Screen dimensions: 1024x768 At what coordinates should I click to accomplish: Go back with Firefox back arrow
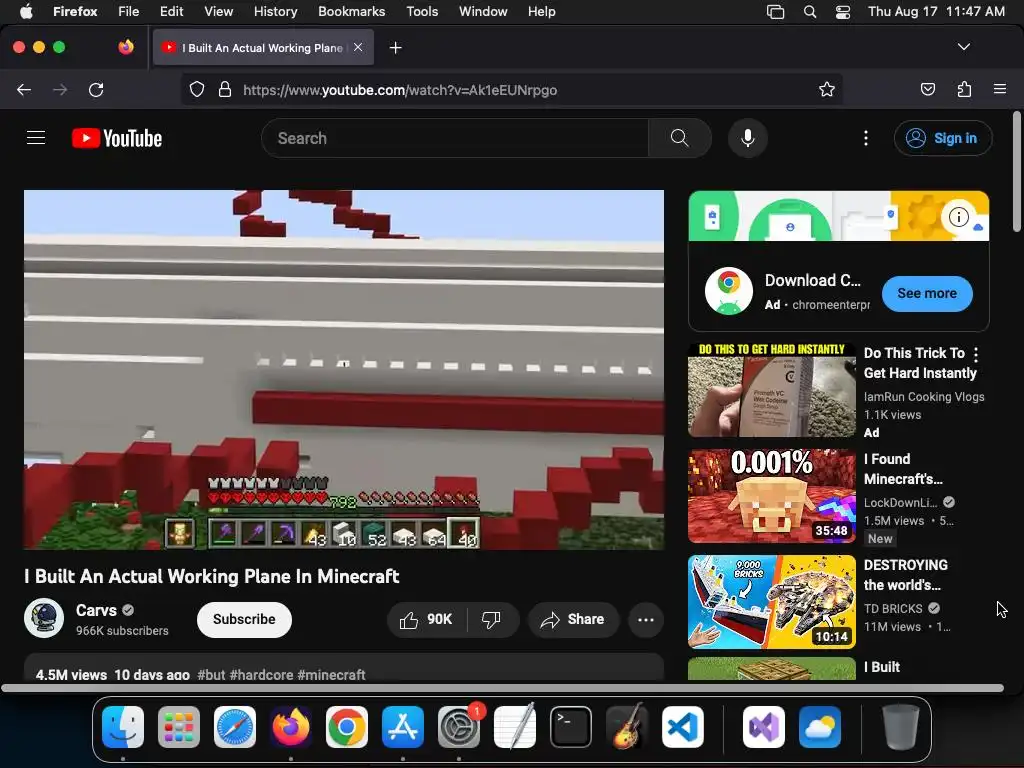click(24, 89)
